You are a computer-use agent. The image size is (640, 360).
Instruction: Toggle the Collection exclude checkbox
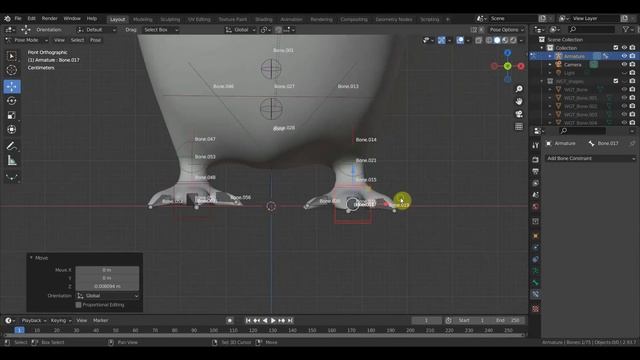tap(616, 48)
